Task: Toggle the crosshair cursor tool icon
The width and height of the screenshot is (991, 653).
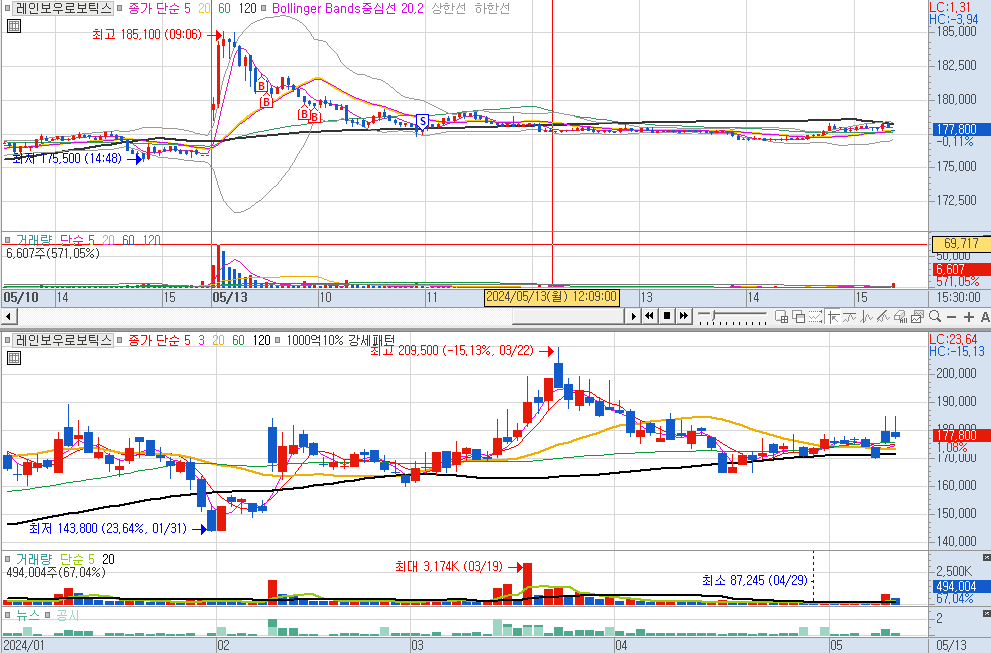Action: [x=832, y=316]
